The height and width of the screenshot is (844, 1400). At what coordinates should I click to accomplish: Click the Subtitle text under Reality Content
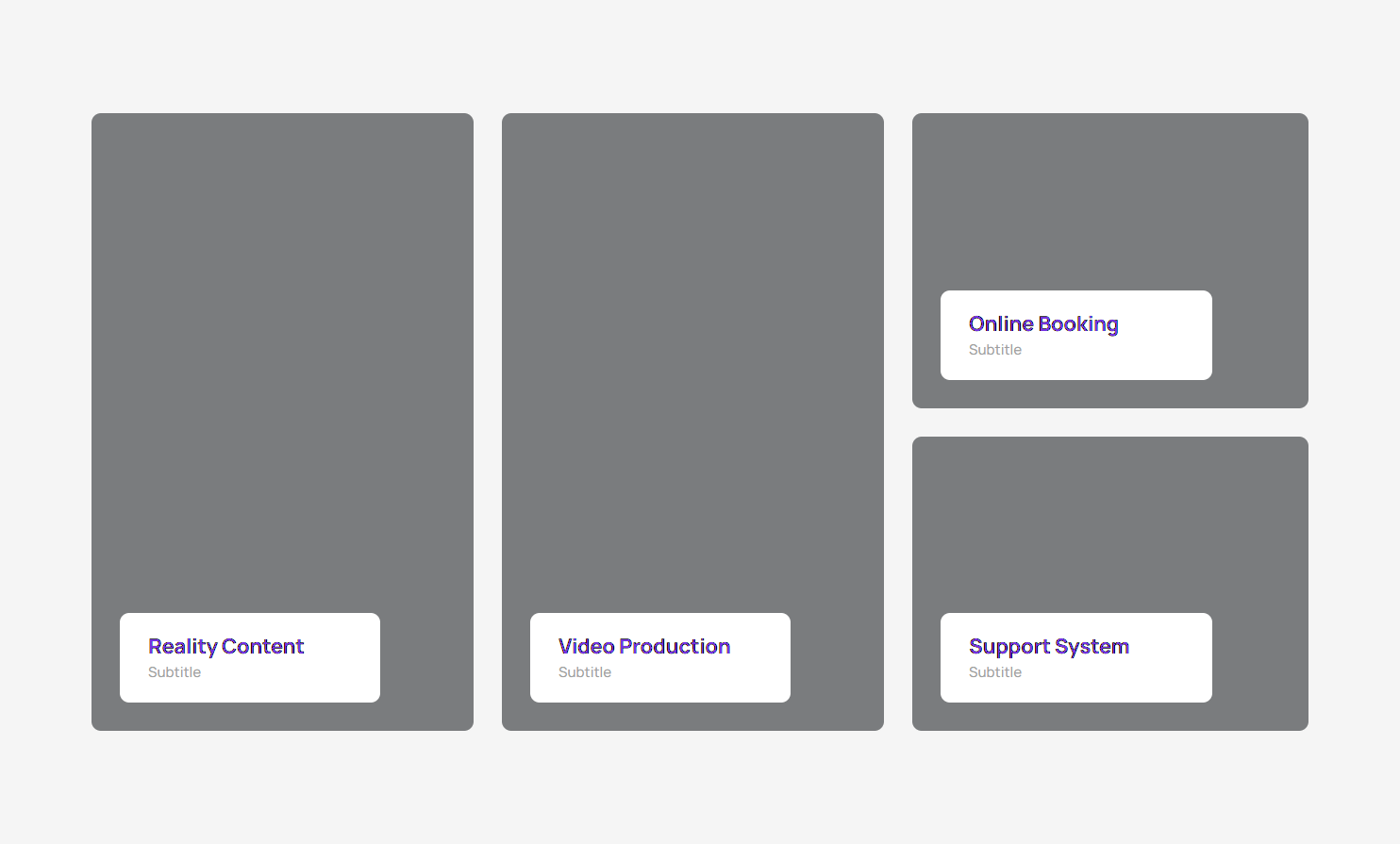pos(175,672)
